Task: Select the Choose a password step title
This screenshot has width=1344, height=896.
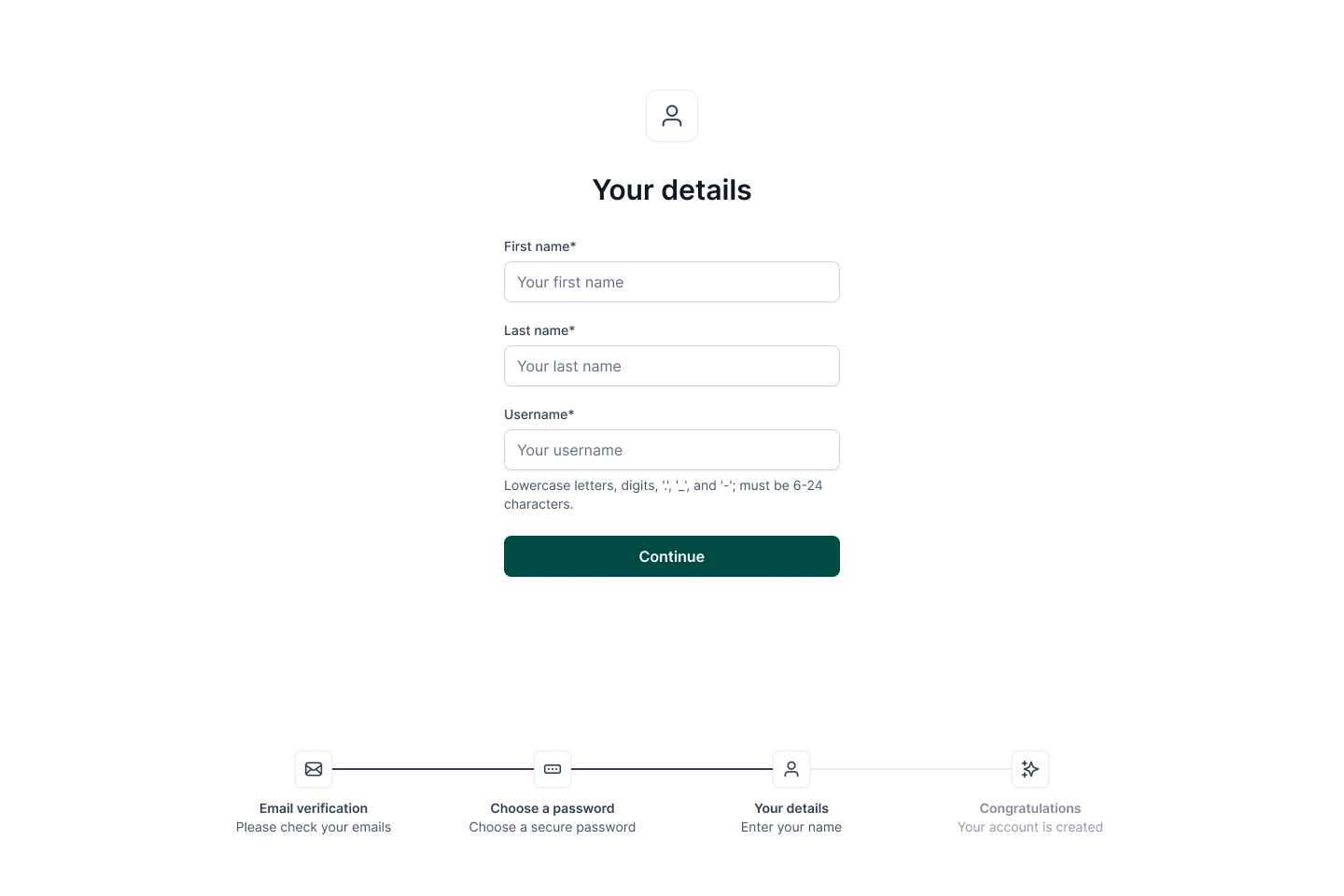Action: click(x=553, y=808)
